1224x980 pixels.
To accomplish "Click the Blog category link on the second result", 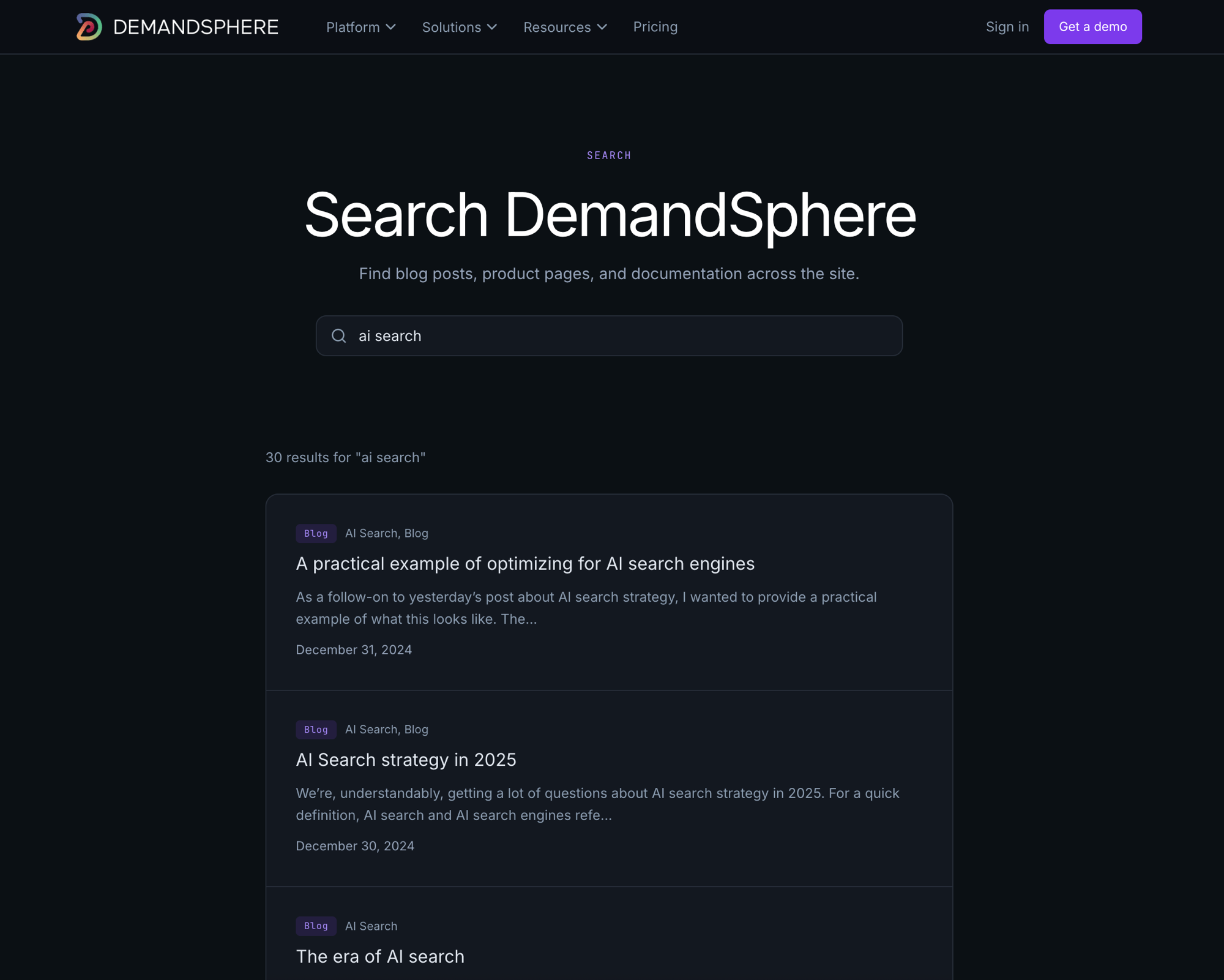I will (417, 730).
